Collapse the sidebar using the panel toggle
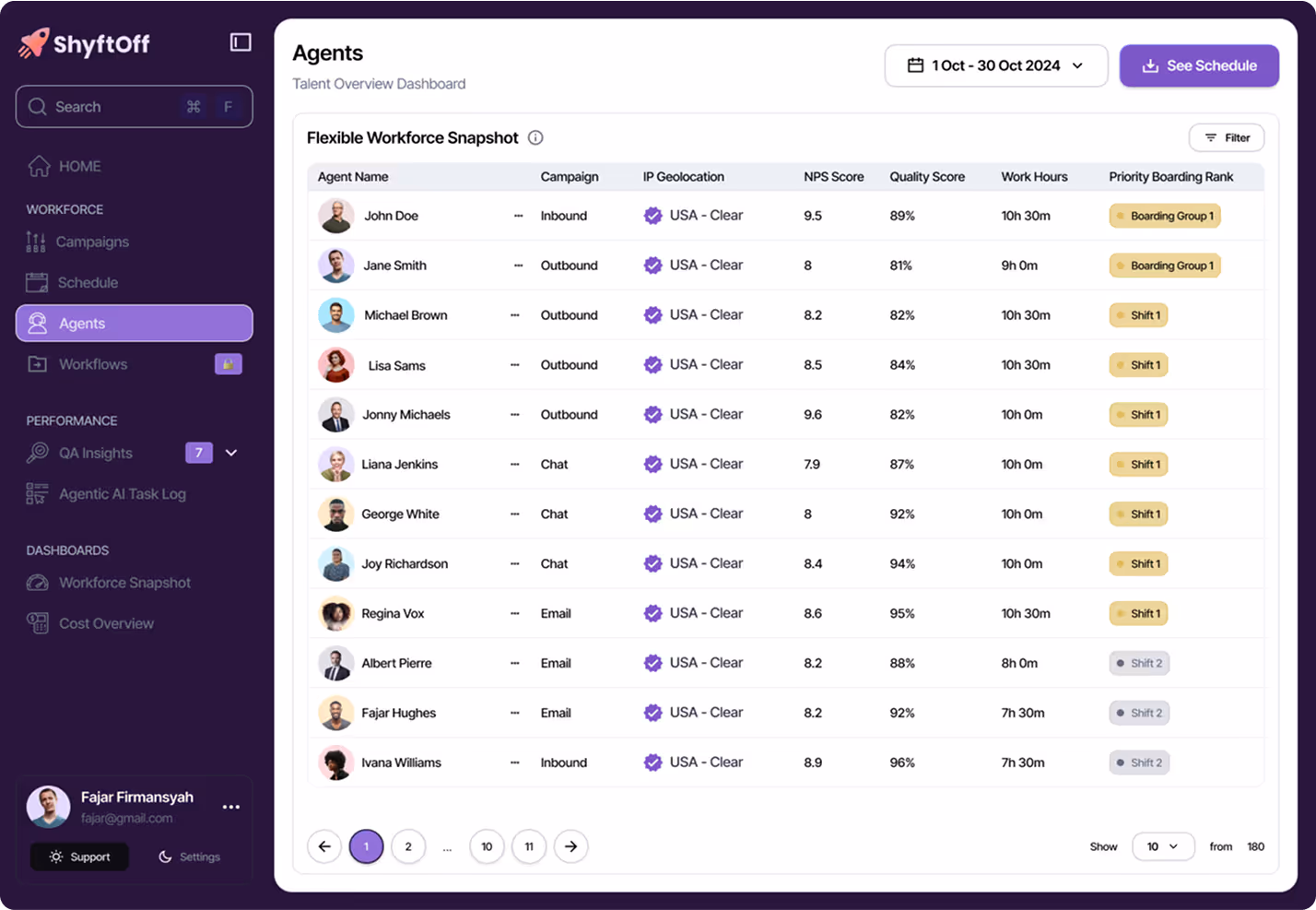 (240, 41)
